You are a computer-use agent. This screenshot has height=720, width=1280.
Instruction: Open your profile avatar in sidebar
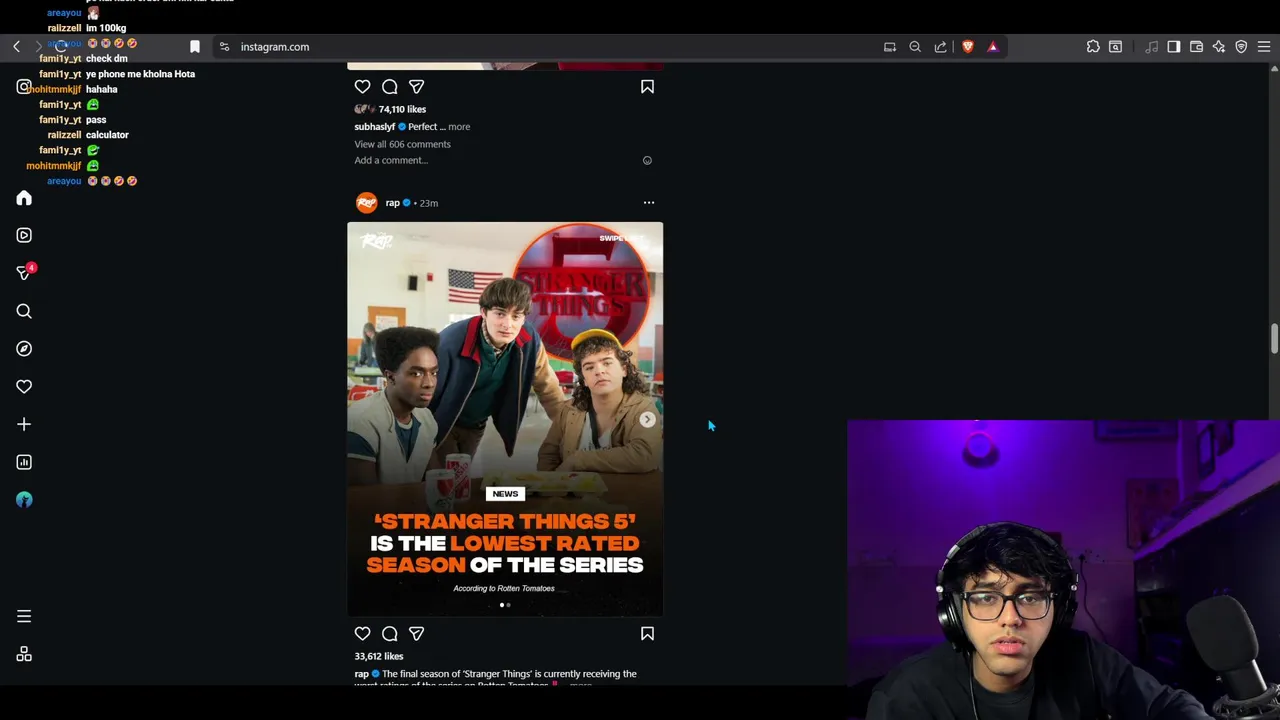click(x=24, y=500)
